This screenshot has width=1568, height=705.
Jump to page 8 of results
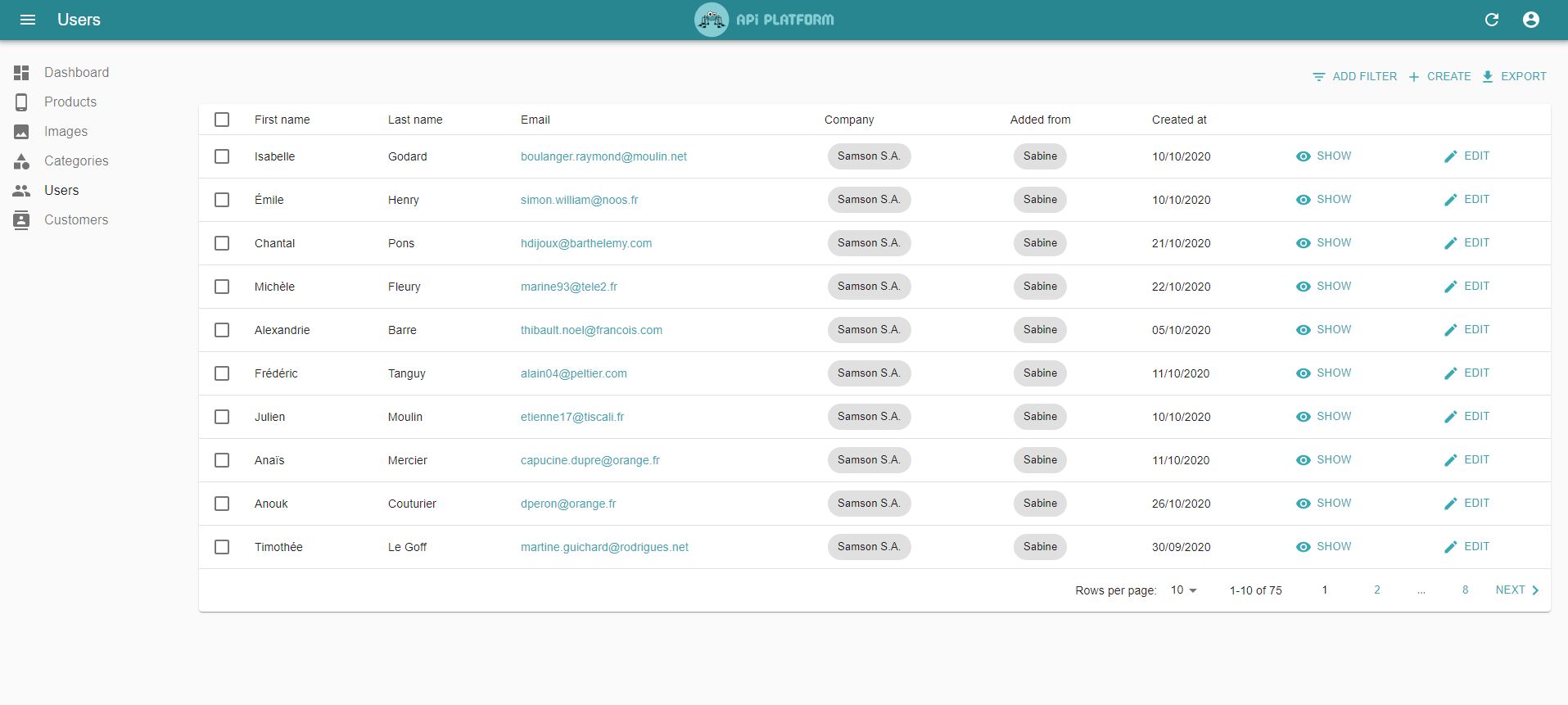[1466, 590]
